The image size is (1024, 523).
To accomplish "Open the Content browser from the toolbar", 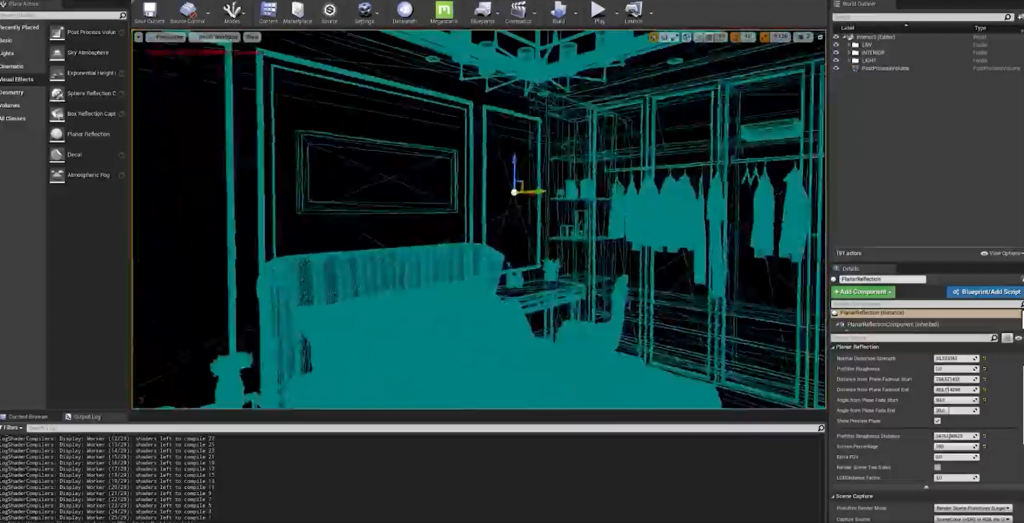I will coord(268,11).
